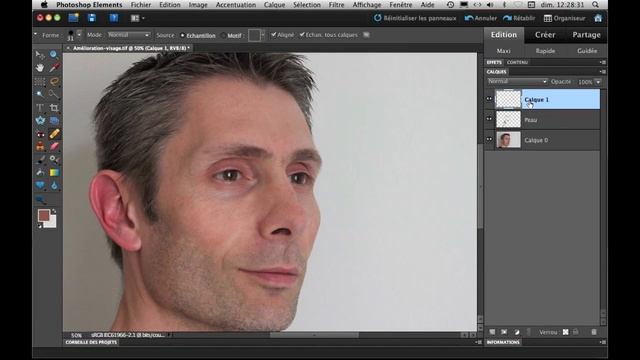Screen dimensions: 640x360
Task: Select the Brush tool
Action: pyautogui.click(x=40, y=160)
